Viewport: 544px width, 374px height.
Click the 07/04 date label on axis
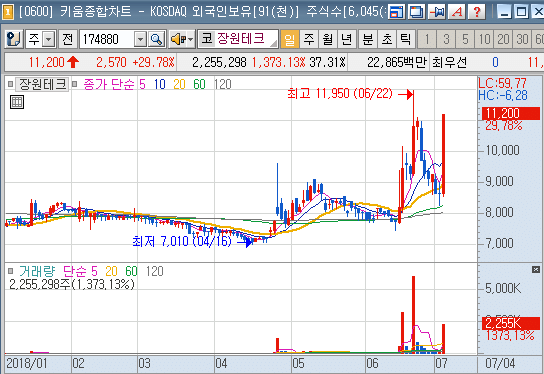[x=500, y=364]
